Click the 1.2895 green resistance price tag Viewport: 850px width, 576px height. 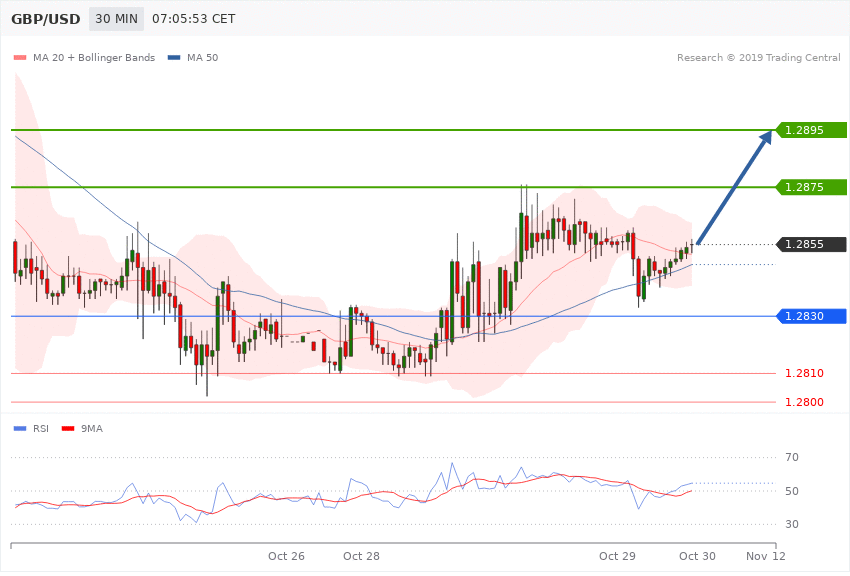point(810,130)
